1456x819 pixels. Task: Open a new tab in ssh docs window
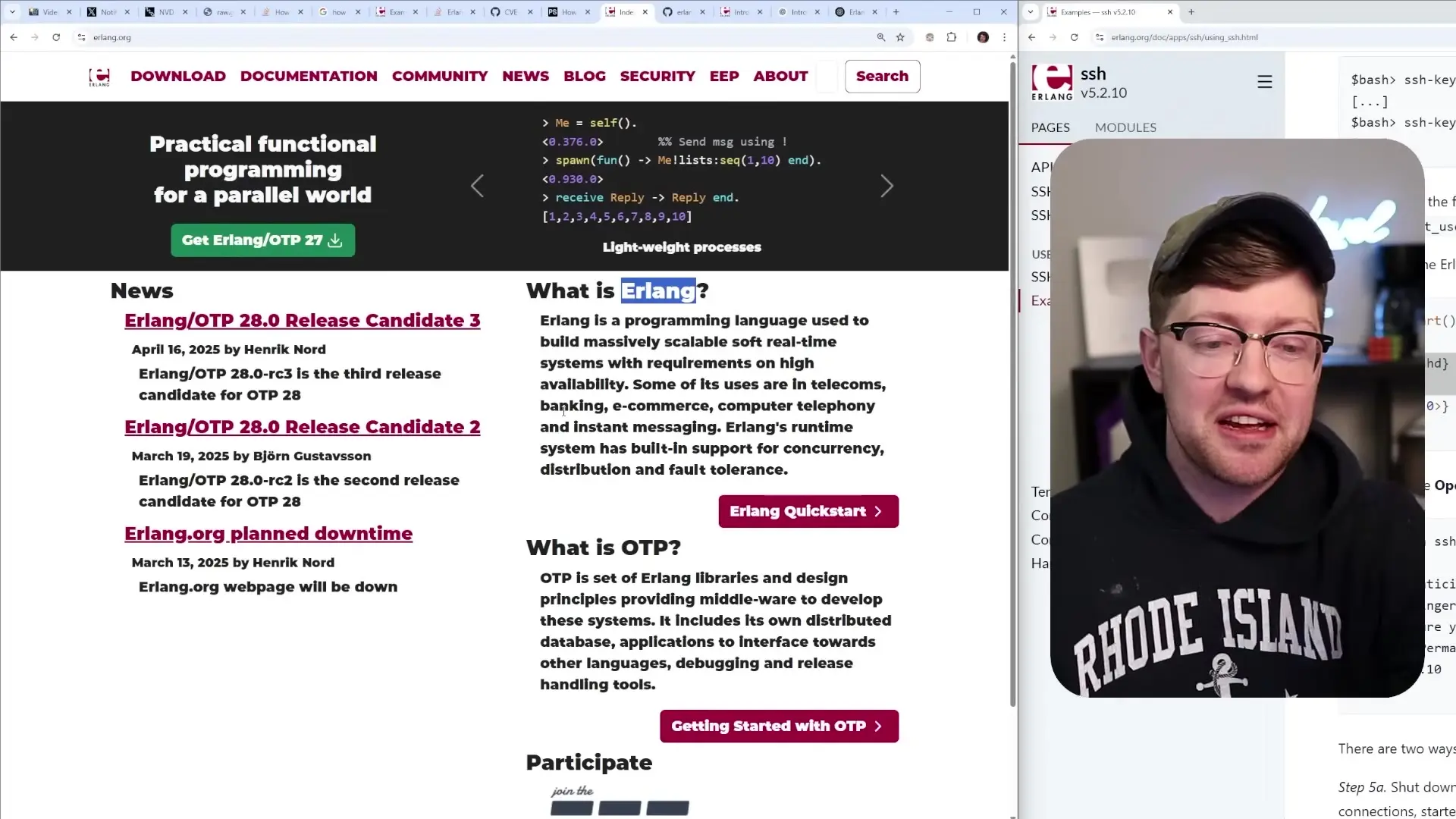(x=1191, y=12)
